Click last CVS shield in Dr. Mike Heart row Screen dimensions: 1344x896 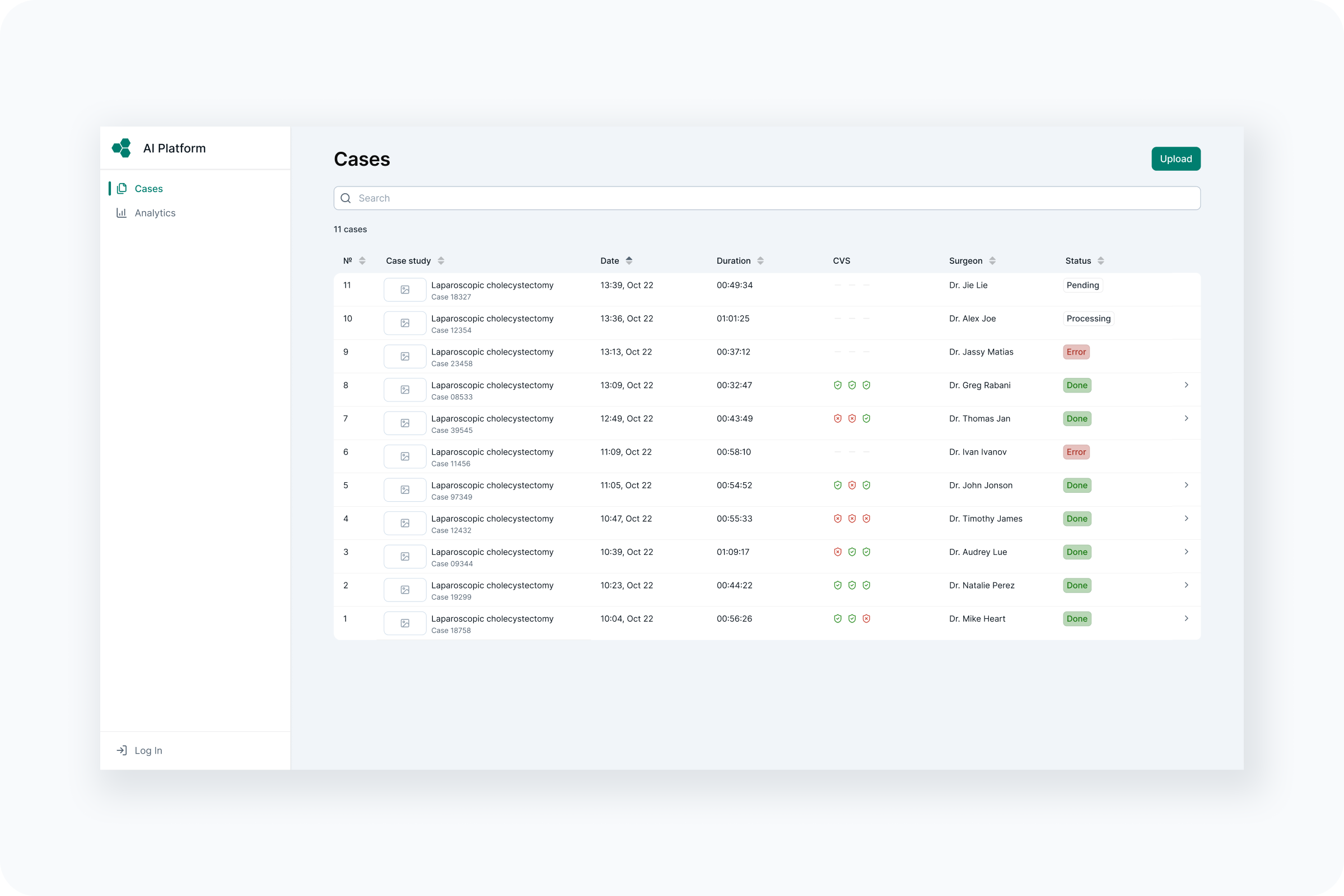866,619
